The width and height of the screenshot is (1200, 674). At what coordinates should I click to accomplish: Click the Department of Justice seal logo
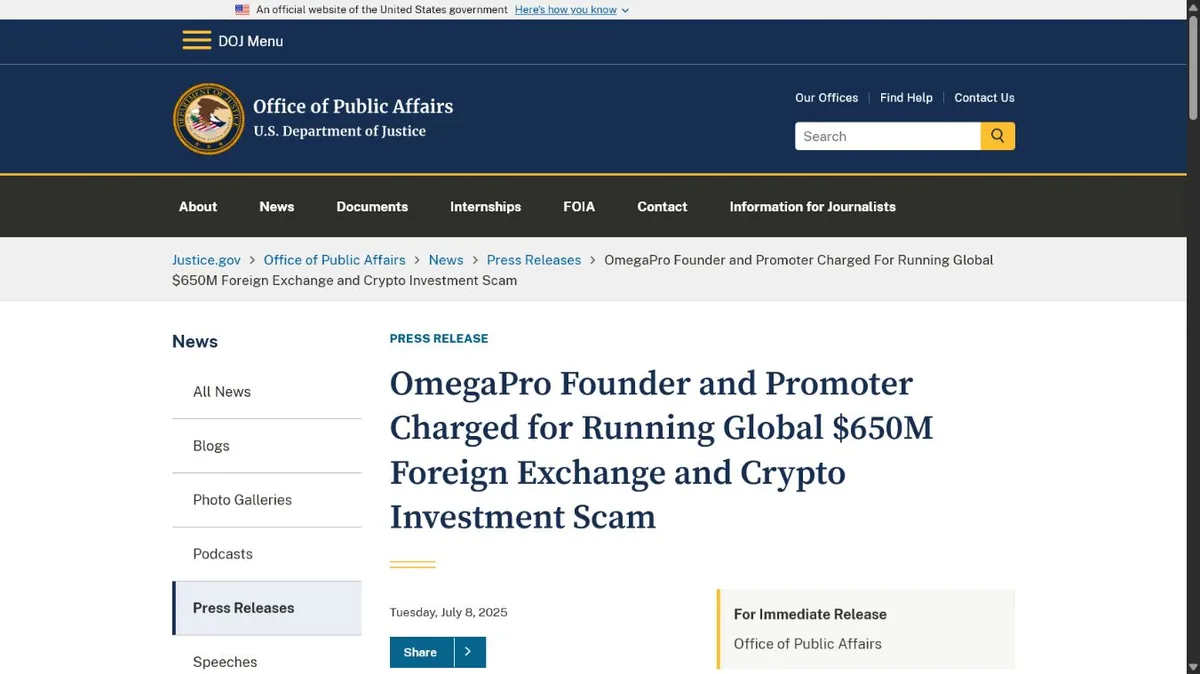pos(208,119)
